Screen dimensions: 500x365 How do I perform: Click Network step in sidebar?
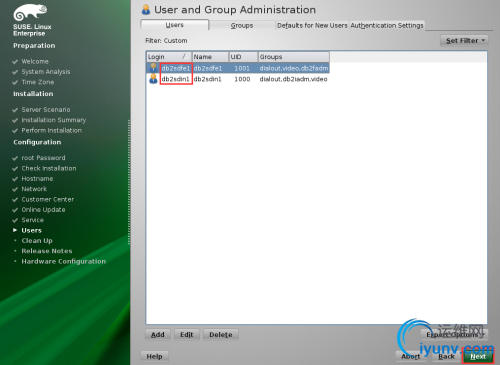[x=34, y=189]
